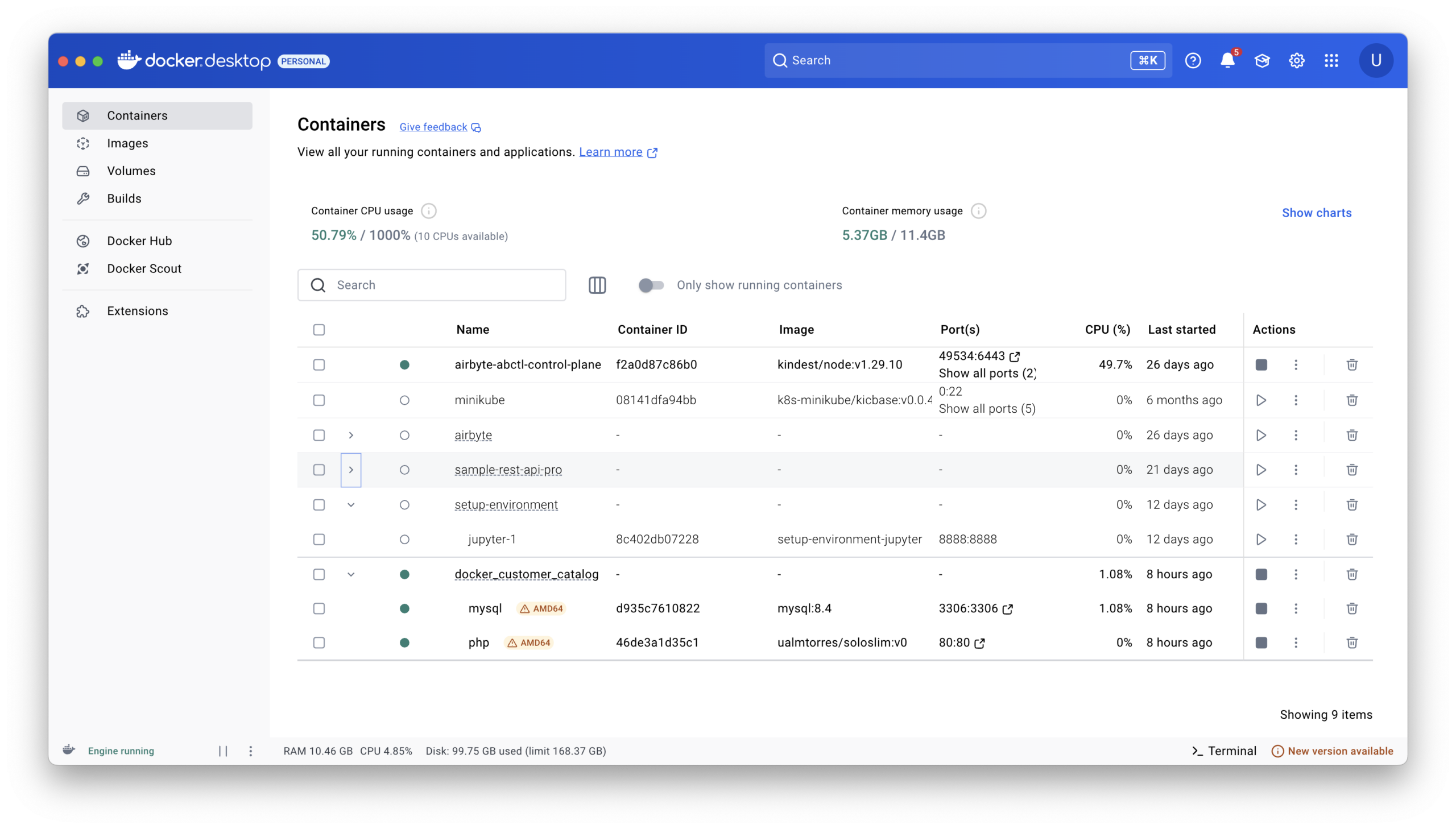Viewport: 1456px width, 829px height.
Task: Open Docker Desktop settings gear
Action: coord(1296,60)
